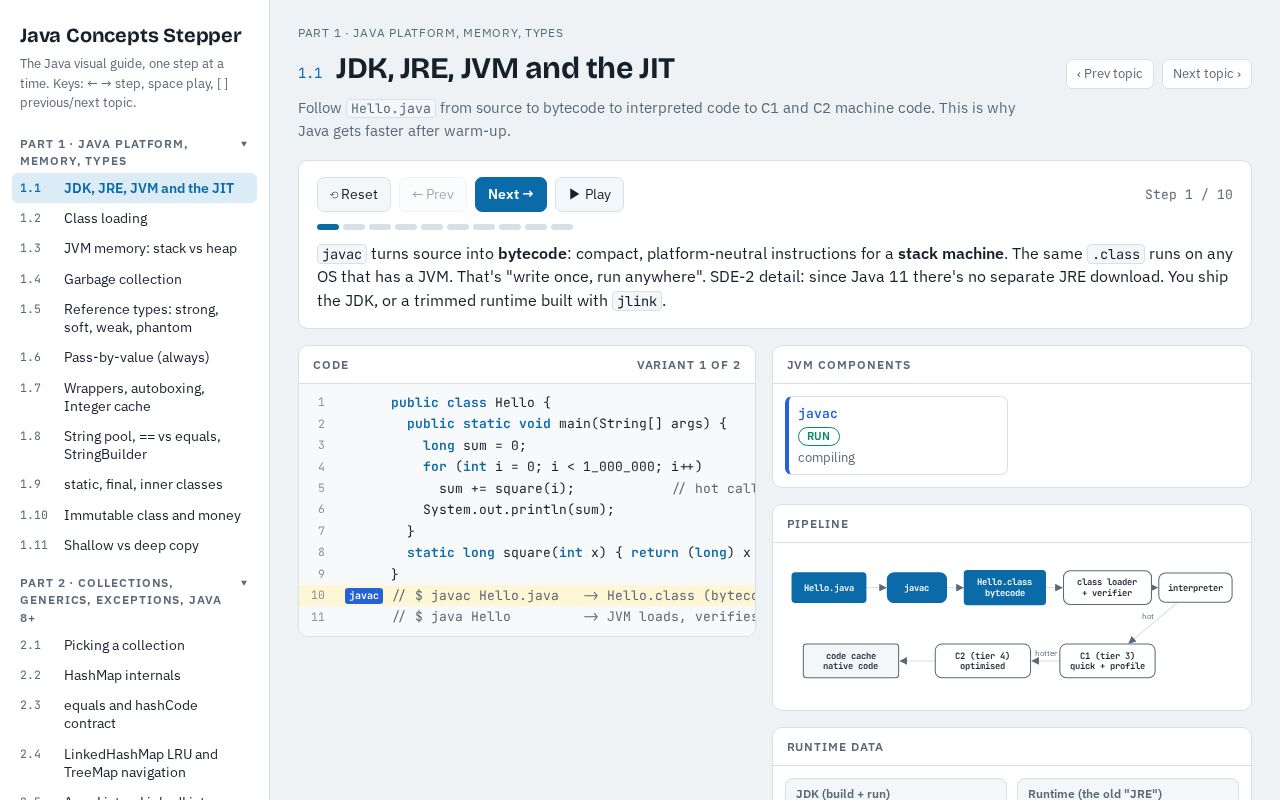The height and width of the screenshot is (800, 1280).
Task: Open topic 2.1 Picking a collection
Action: click(x=134, y=645)
